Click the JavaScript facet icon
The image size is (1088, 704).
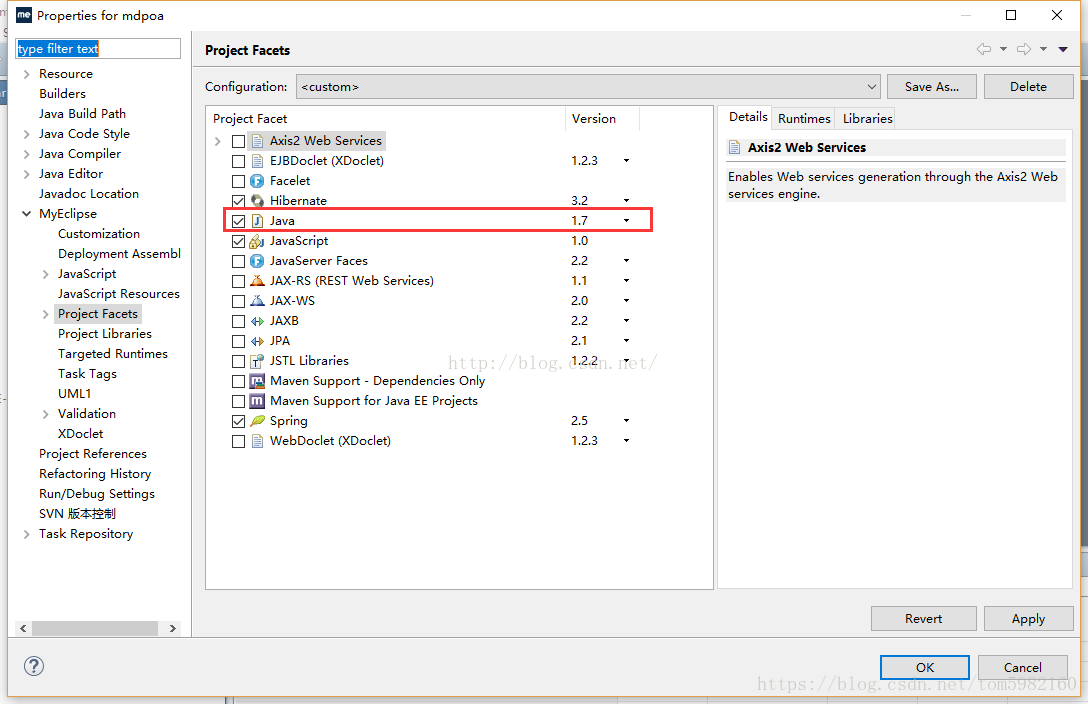point(257,241)
